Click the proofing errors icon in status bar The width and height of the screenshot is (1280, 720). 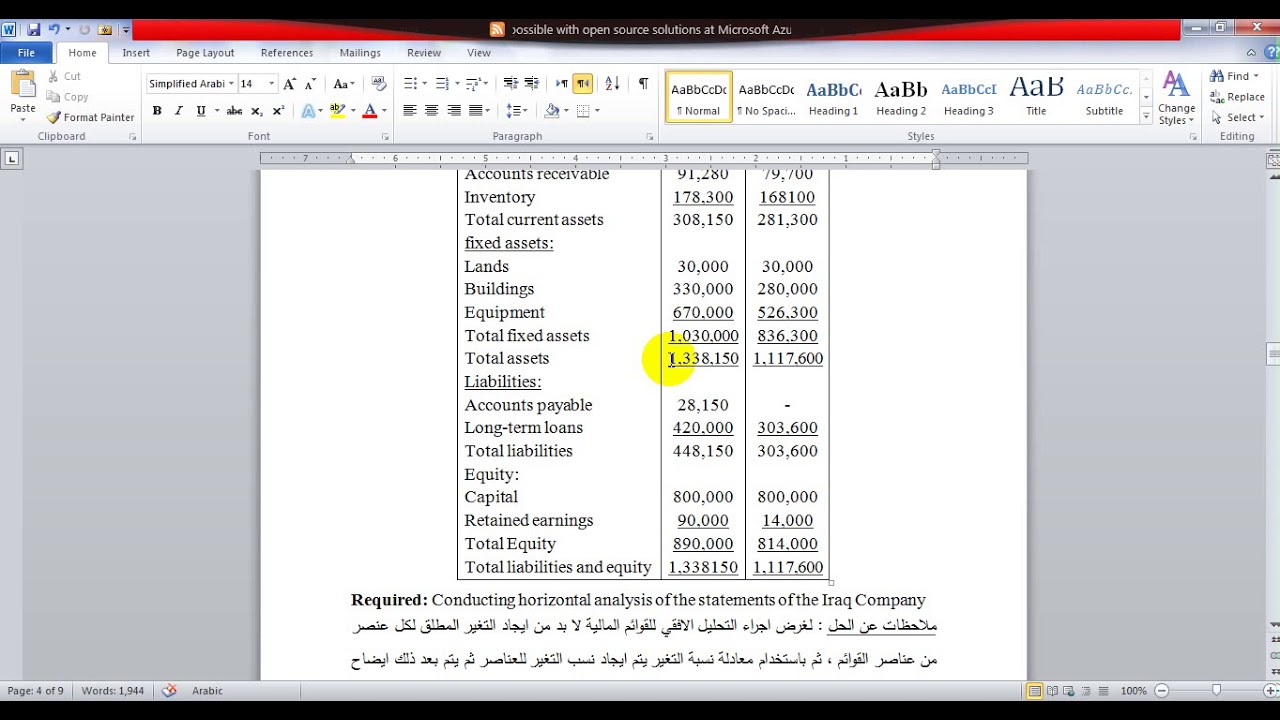pyautogui.click(x=169, y=691)
